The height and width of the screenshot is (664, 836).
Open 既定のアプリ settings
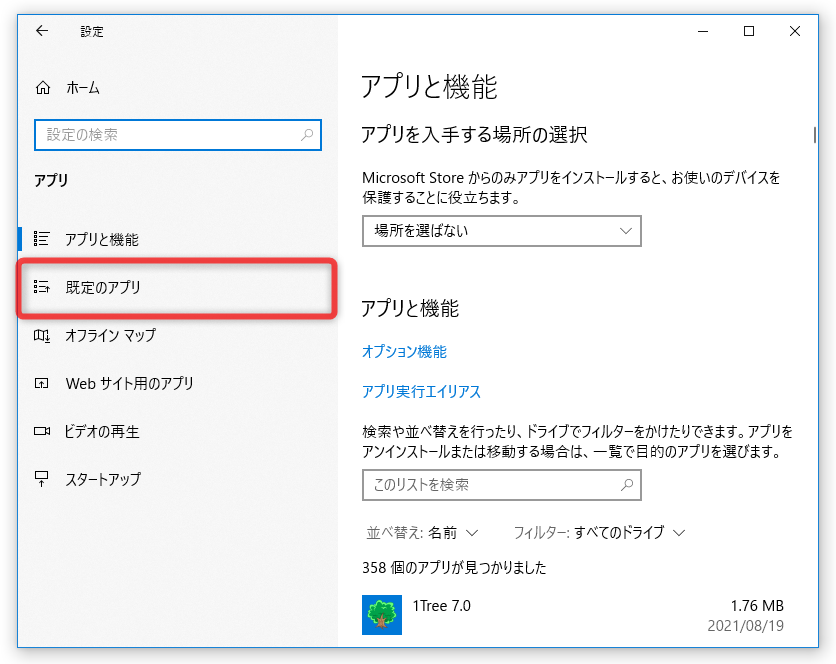[177, 287]
